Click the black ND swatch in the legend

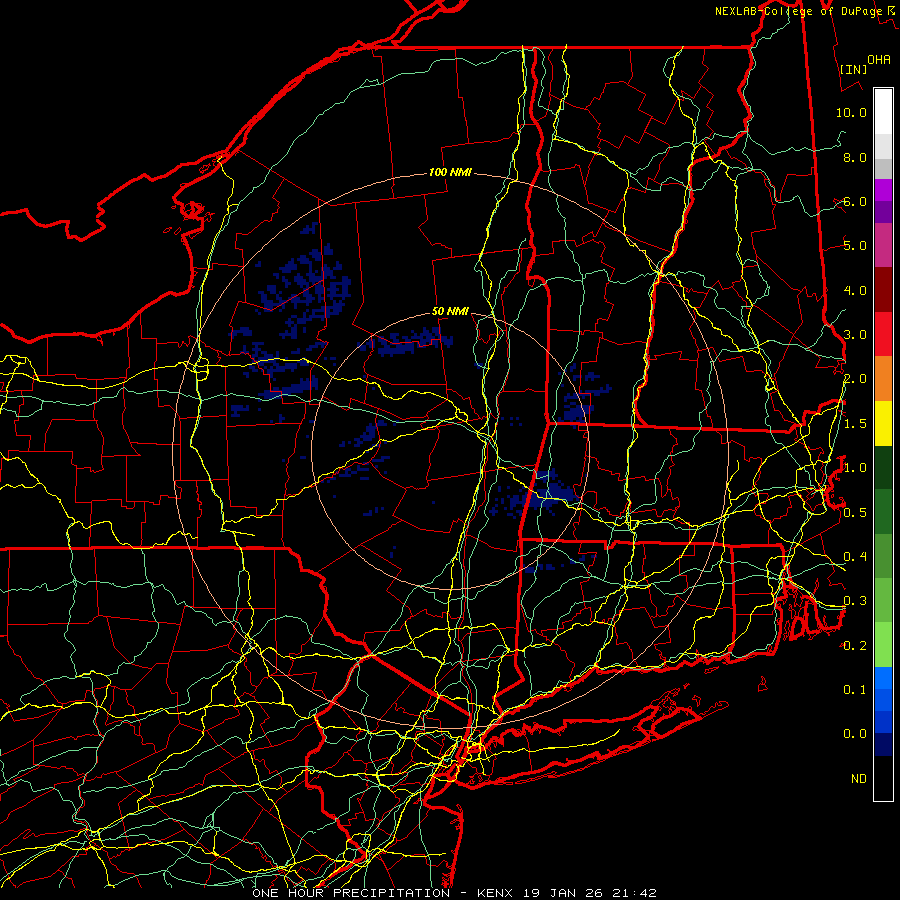[883, 778]
